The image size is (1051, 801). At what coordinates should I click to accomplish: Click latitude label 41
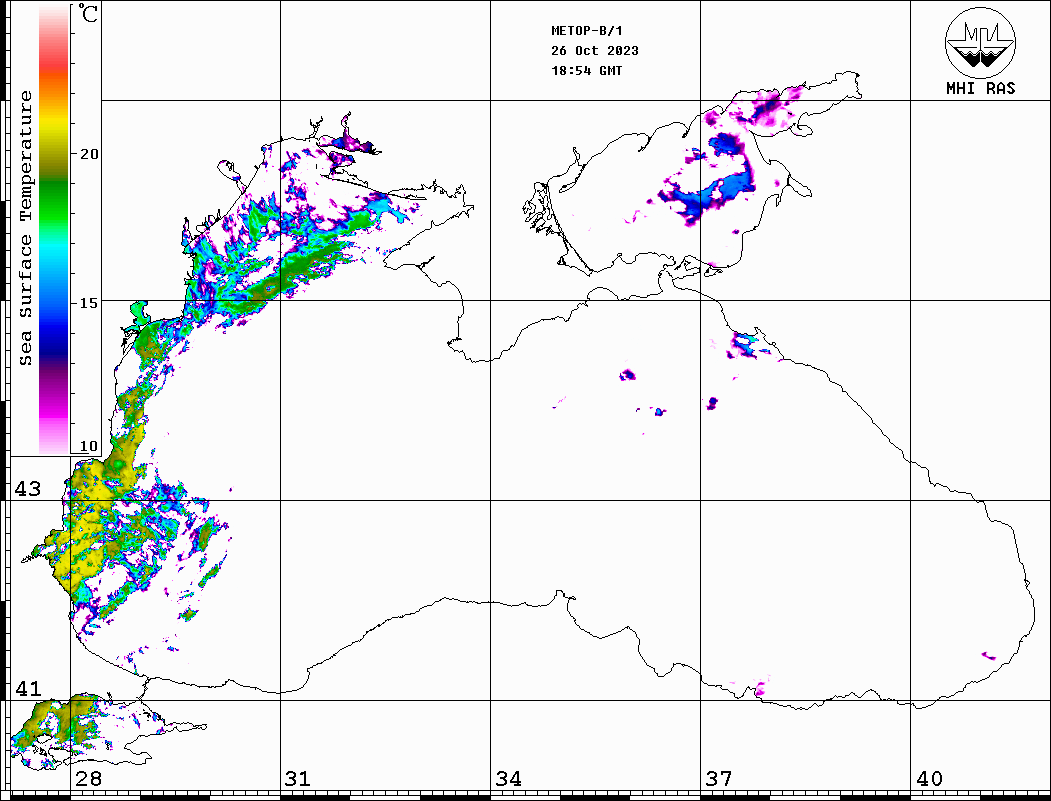coord(28,688)
